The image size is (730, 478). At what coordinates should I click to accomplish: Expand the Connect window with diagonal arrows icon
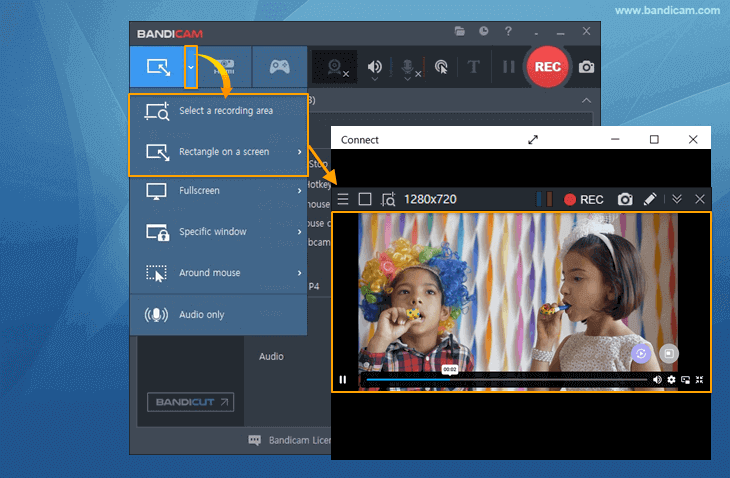tap(533, 140)
